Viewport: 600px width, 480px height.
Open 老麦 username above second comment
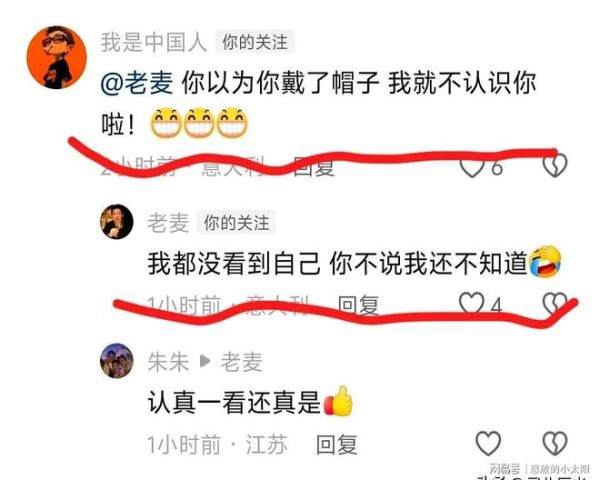click(x=168, y=222)
